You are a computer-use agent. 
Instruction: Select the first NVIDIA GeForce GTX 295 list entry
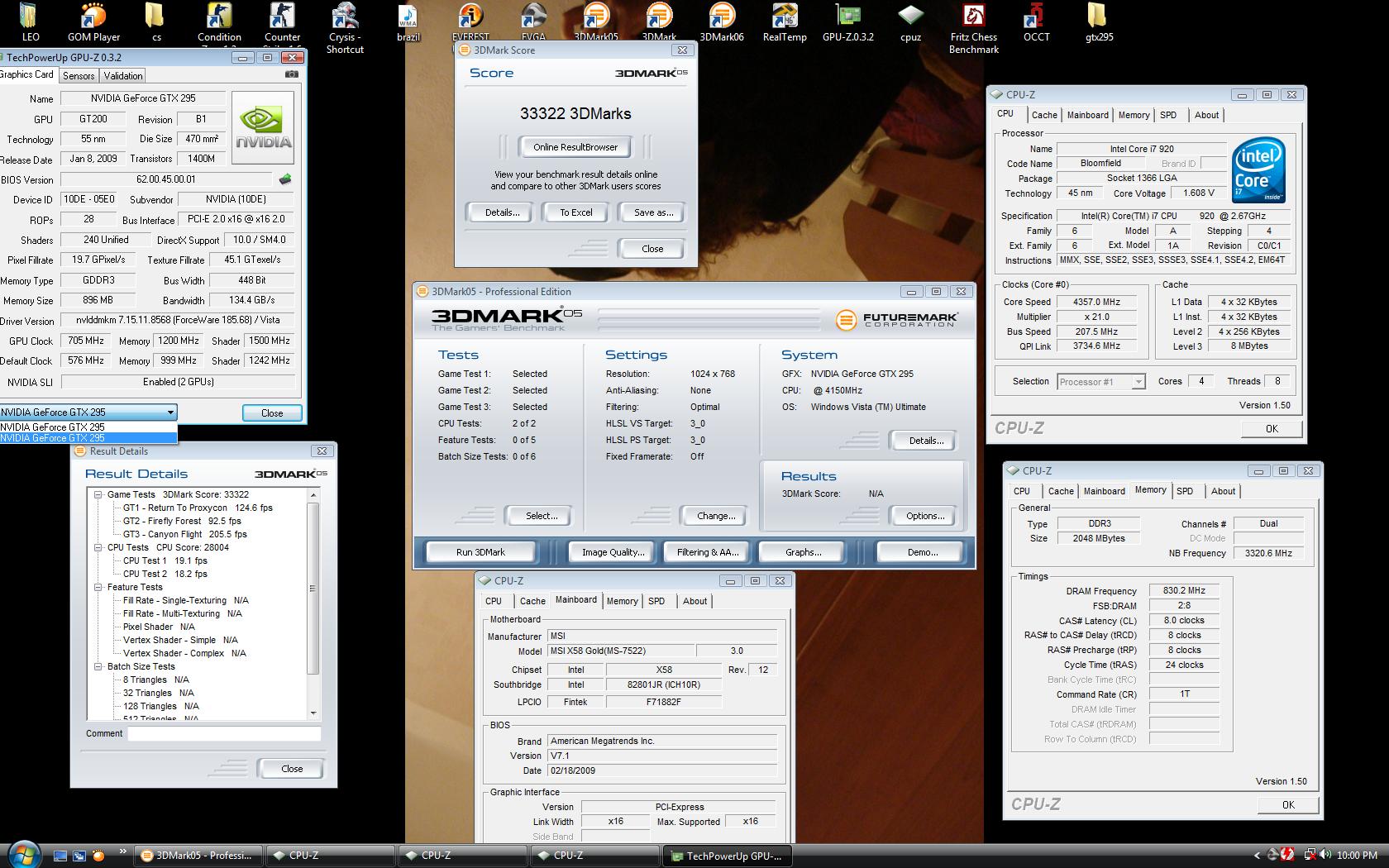88,427
